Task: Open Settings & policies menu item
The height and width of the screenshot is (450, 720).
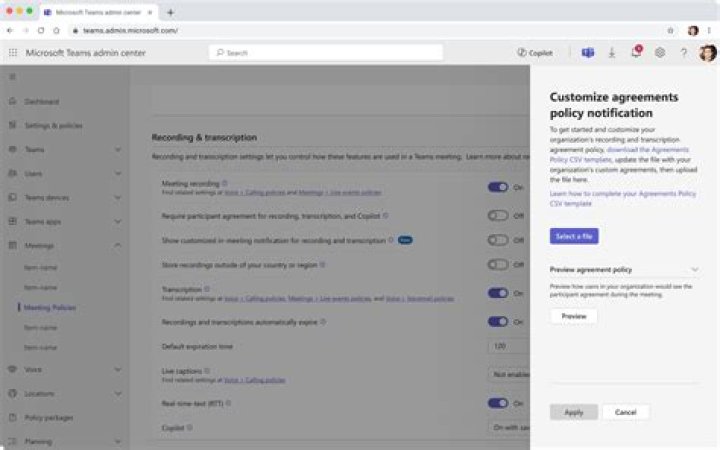Action: click(53, 125)
